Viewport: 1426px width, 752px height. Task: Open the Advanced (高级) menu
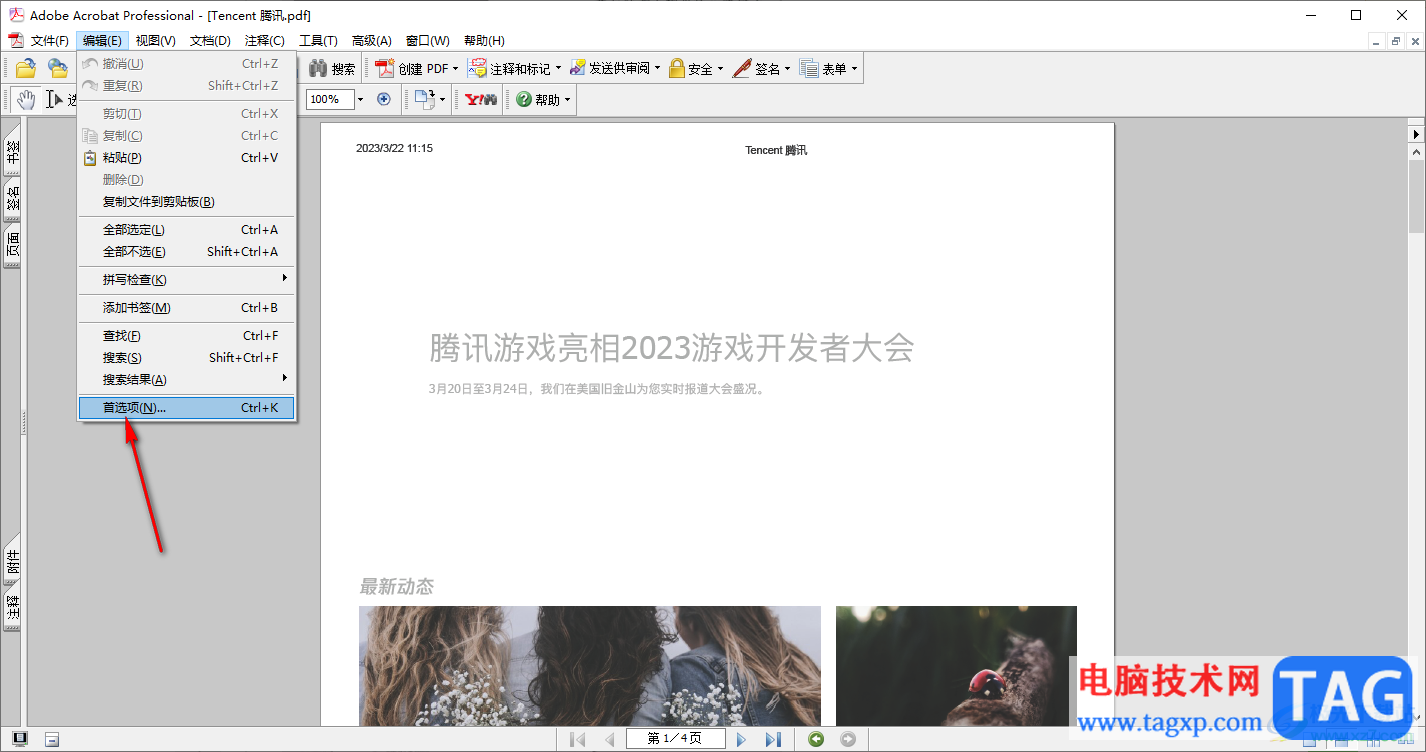click(x=371, y=40)
